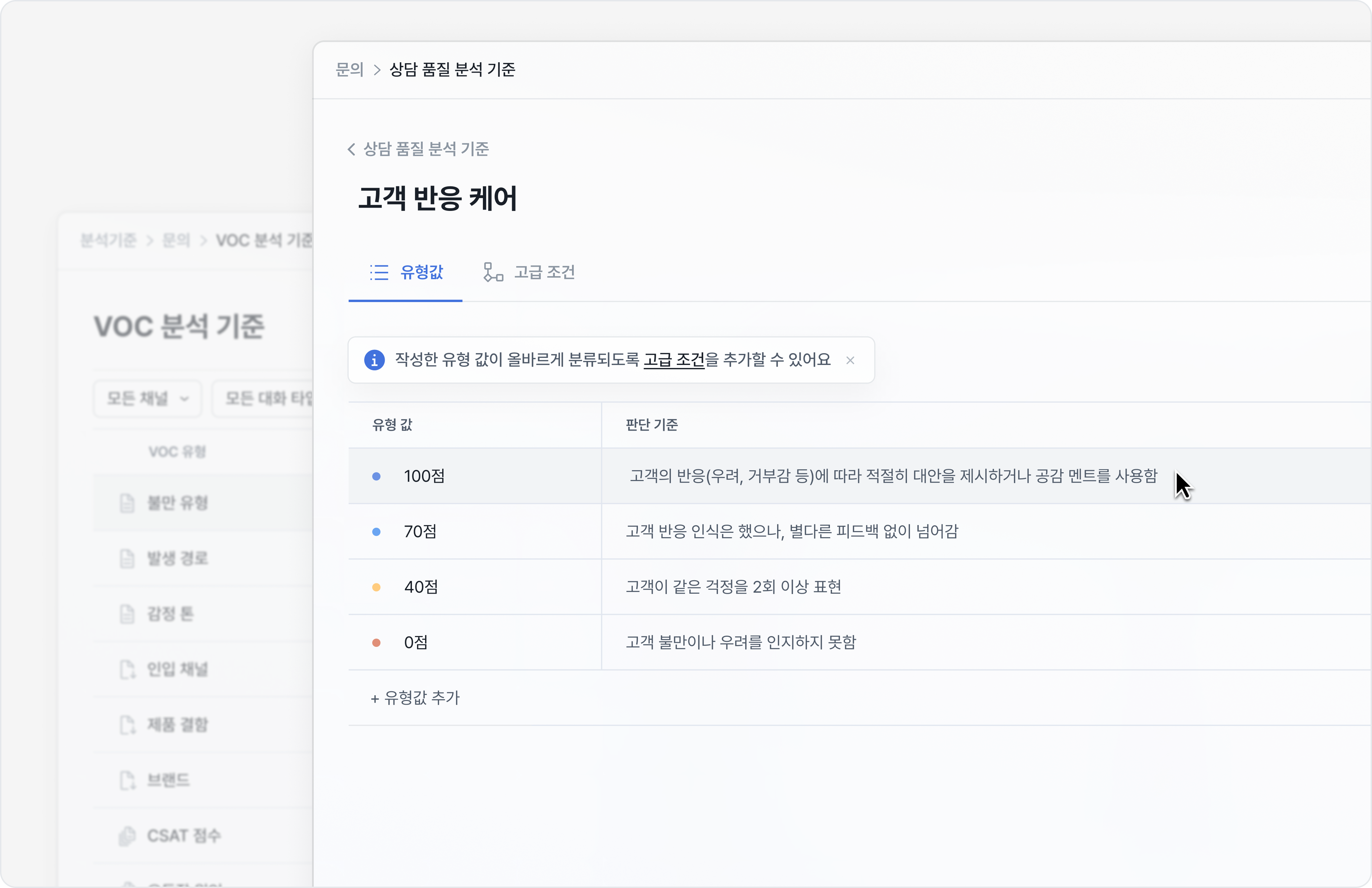Click page title 고객 반응 케어

(437, 198)
